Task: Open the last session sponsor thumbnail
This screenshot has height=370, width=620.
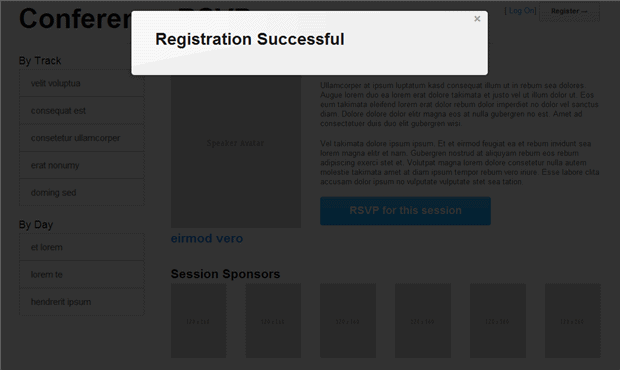Action: click(x=573, y=321)
